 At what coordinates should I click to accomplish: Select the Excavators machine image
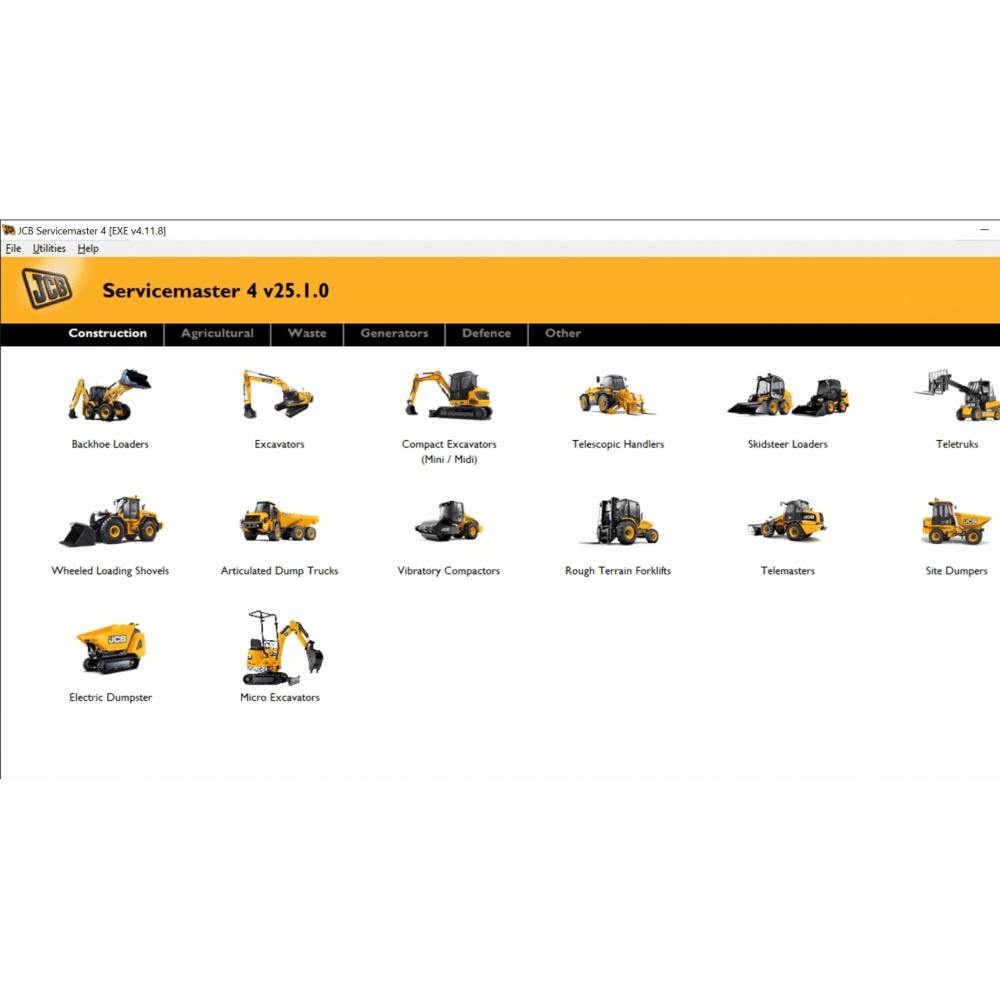(278, 394)
